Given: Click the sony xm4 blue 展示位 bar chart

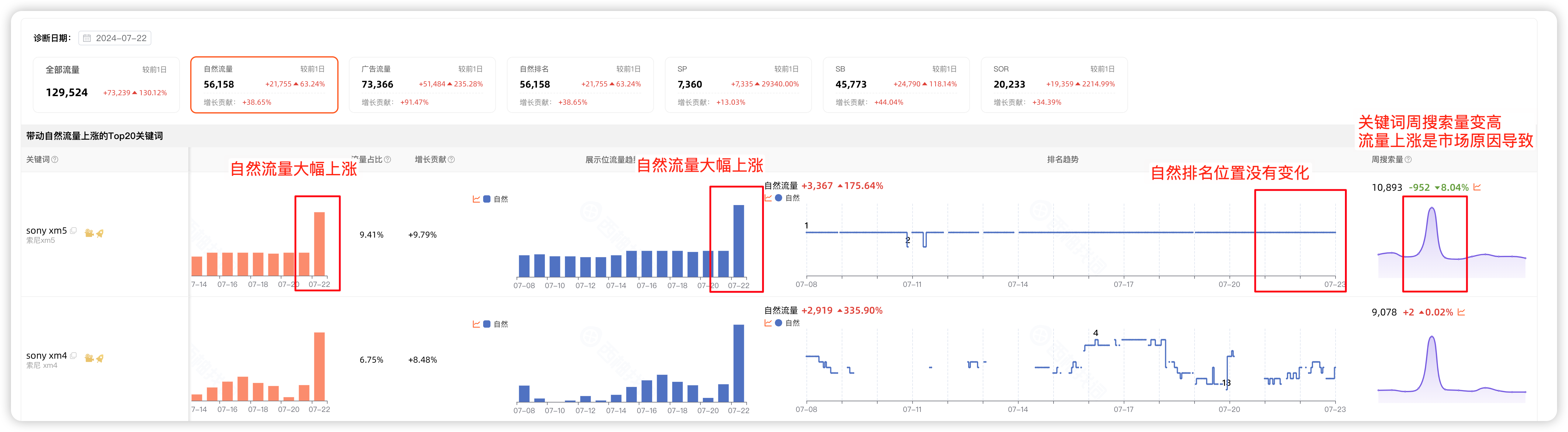Looking at the screenshot, I should (x=631, y=368).
